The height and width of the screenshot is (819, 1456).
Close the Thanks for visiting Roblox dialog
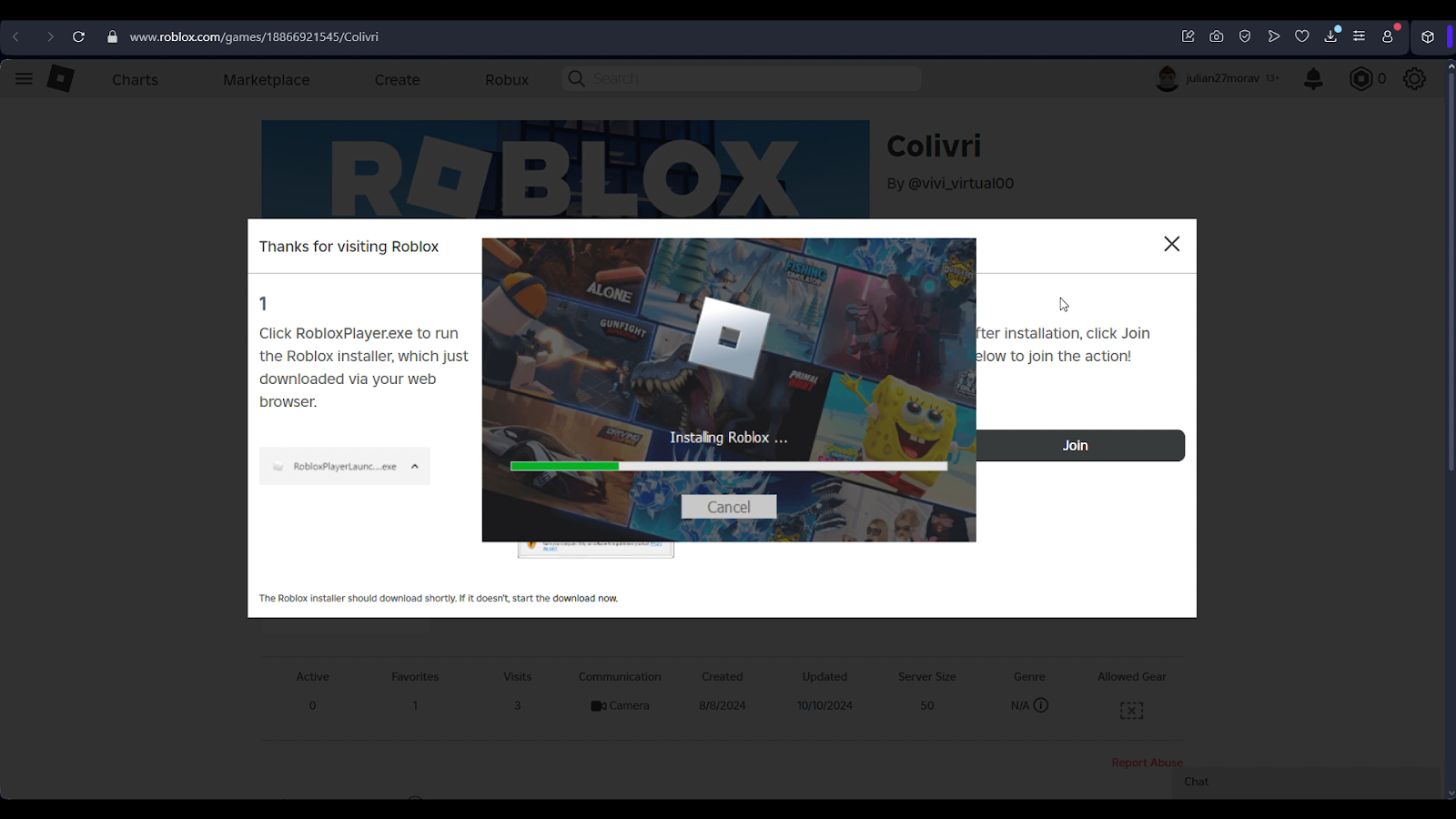pyautogui.click(x=1172, y=244)
